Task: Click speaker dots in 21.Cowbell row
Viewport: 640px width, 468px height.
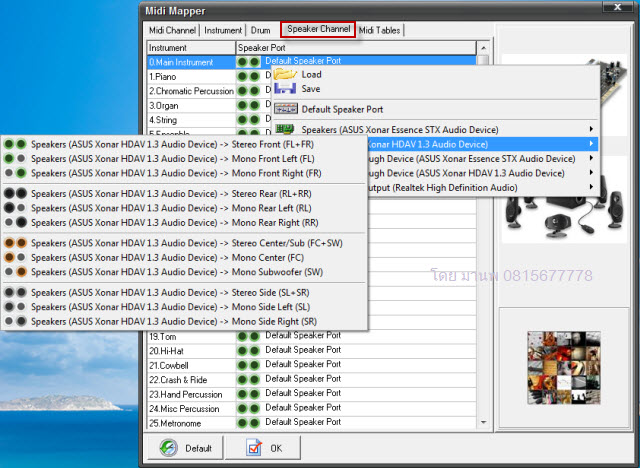Action: (249, 365)
